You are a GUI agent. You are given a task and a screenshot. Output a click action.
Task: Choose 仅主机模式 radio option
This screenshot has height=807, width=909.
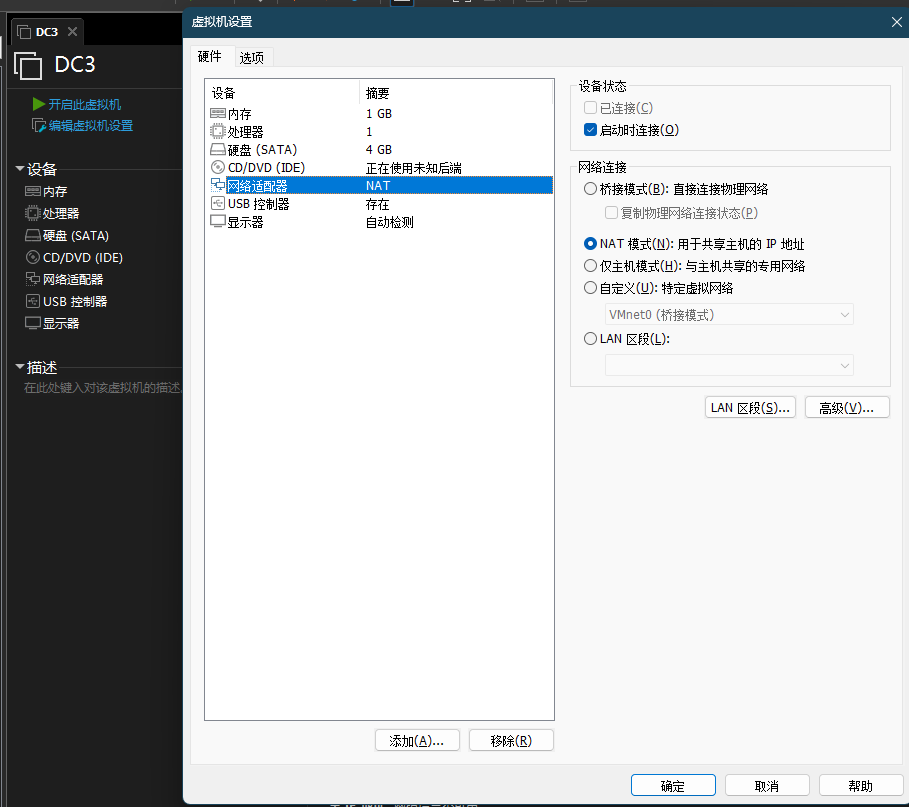590,266
